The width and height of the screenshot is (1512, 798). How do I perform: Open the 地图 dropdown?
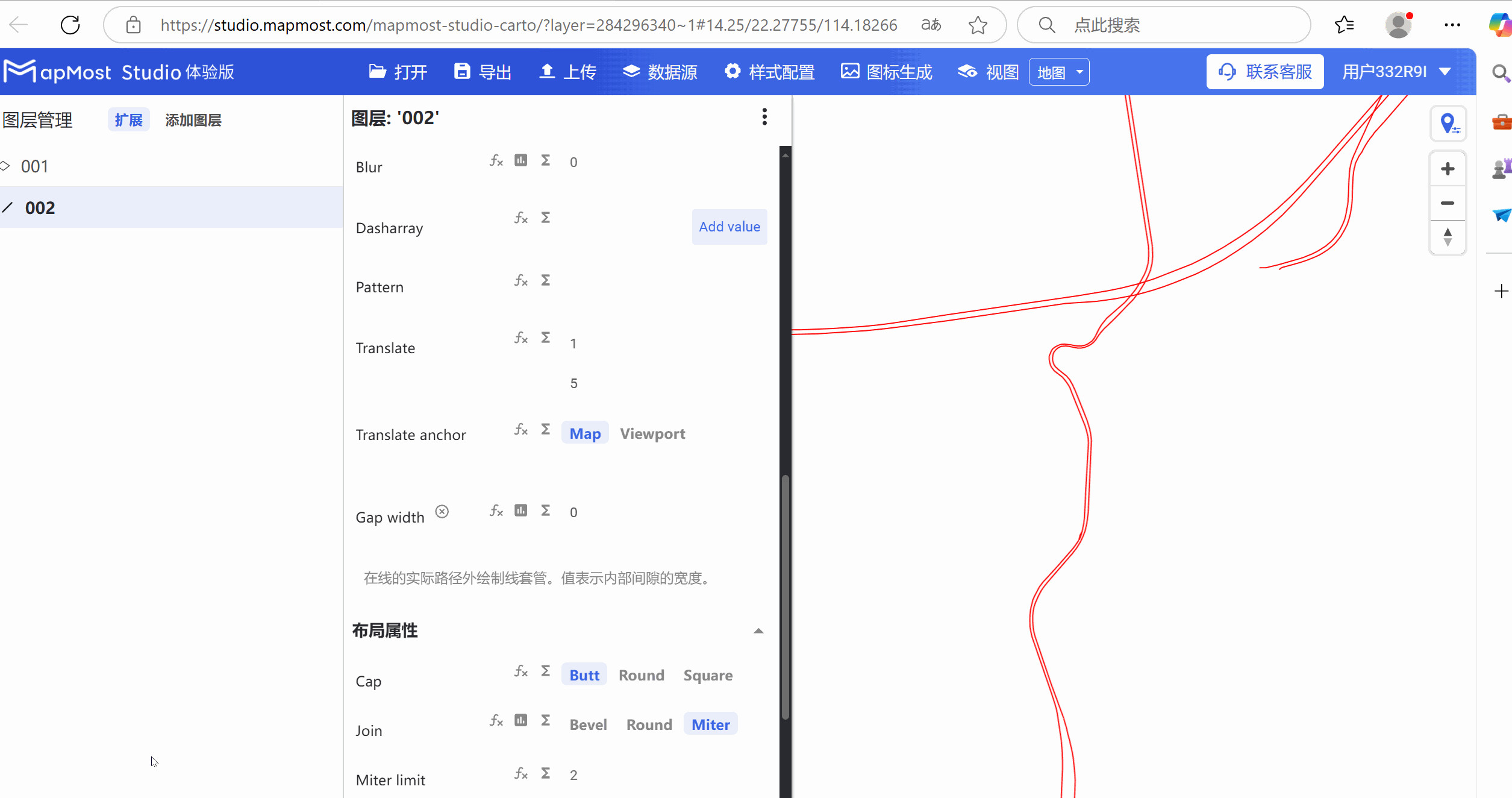[x=1058, y=71]
